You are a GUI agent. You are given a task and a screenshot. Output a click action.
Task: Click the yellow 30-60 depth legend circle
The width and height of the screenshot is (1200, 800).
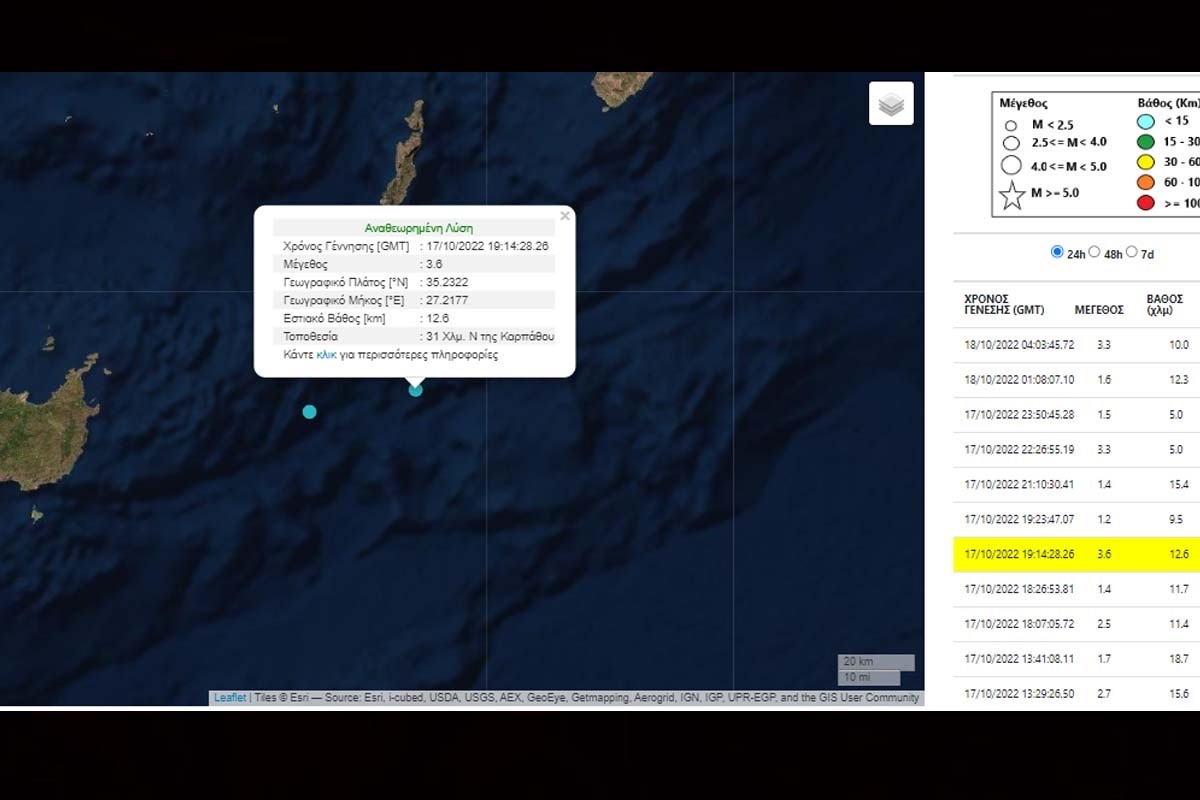pyautogui.click(x=1147, y=163)
